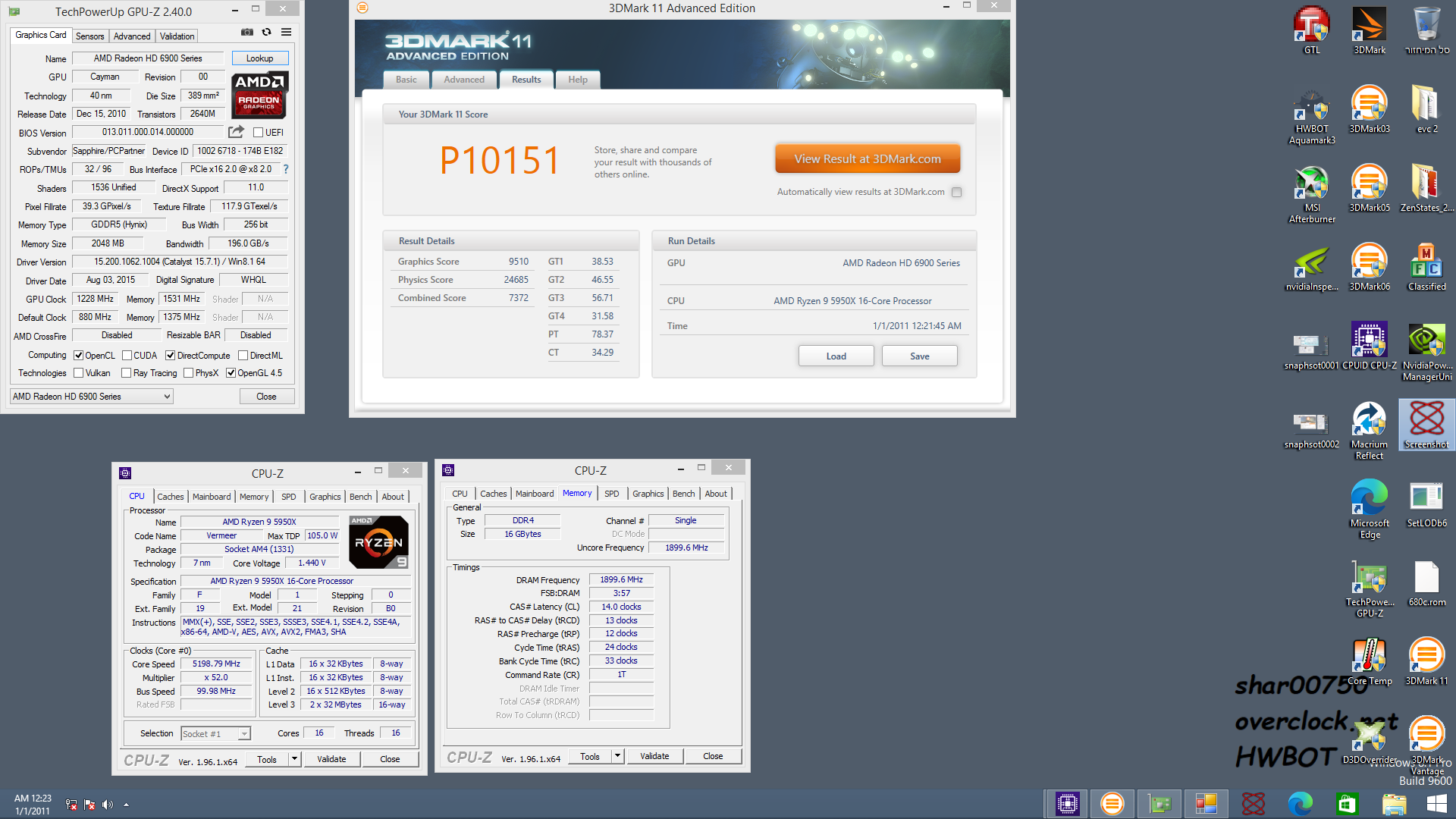This screenshot has width=1456, height=819.
Task: Open the Classified desktop icon
Action: click(1427, 267)
